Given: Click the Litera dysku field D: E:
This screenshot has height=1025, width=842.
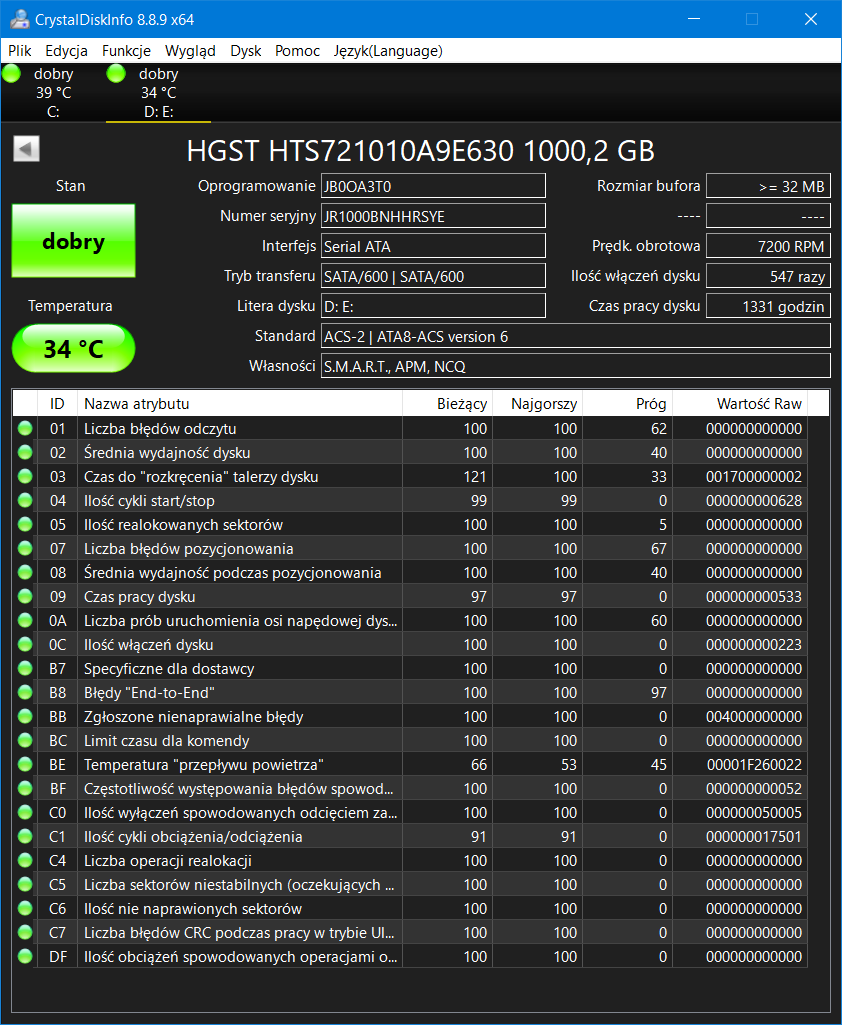Looking at the screenshot, I should pyautogui.click(x=433, y=307).
